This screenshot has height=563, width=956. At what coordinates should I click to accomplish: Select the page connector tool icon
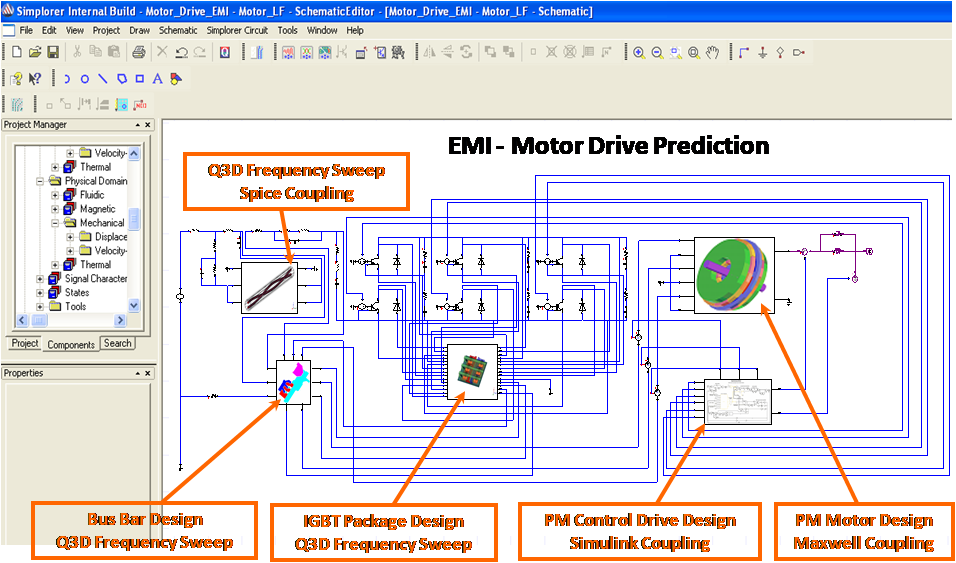pos(799,52)
